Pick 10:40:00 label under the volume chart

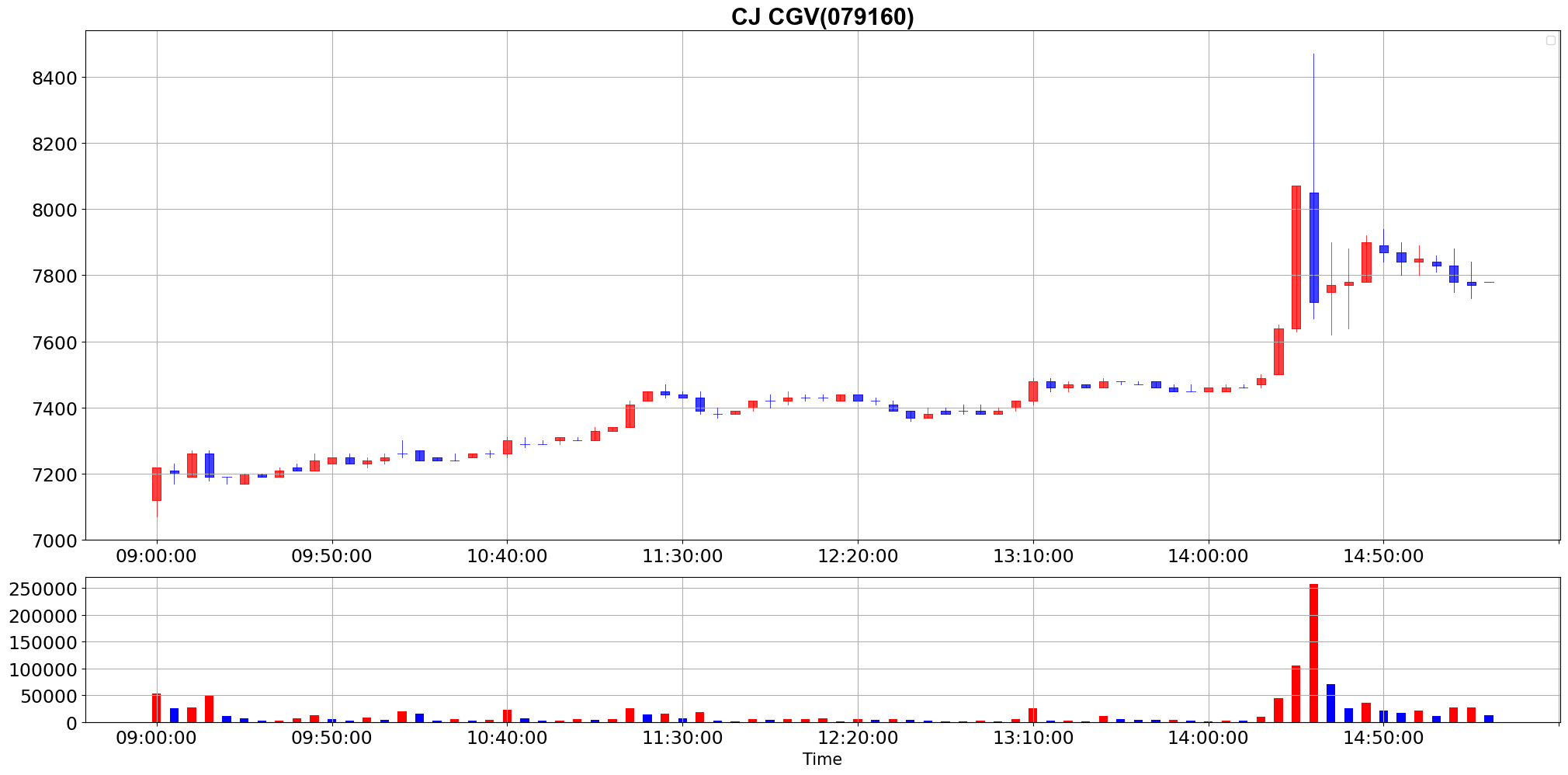[507, 738]
